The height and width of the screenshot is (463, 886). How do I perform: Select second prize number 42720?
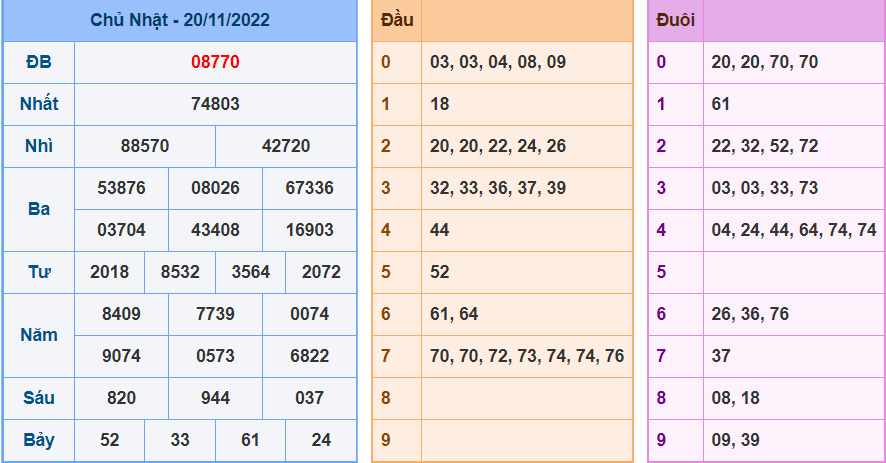coord(286,146)
